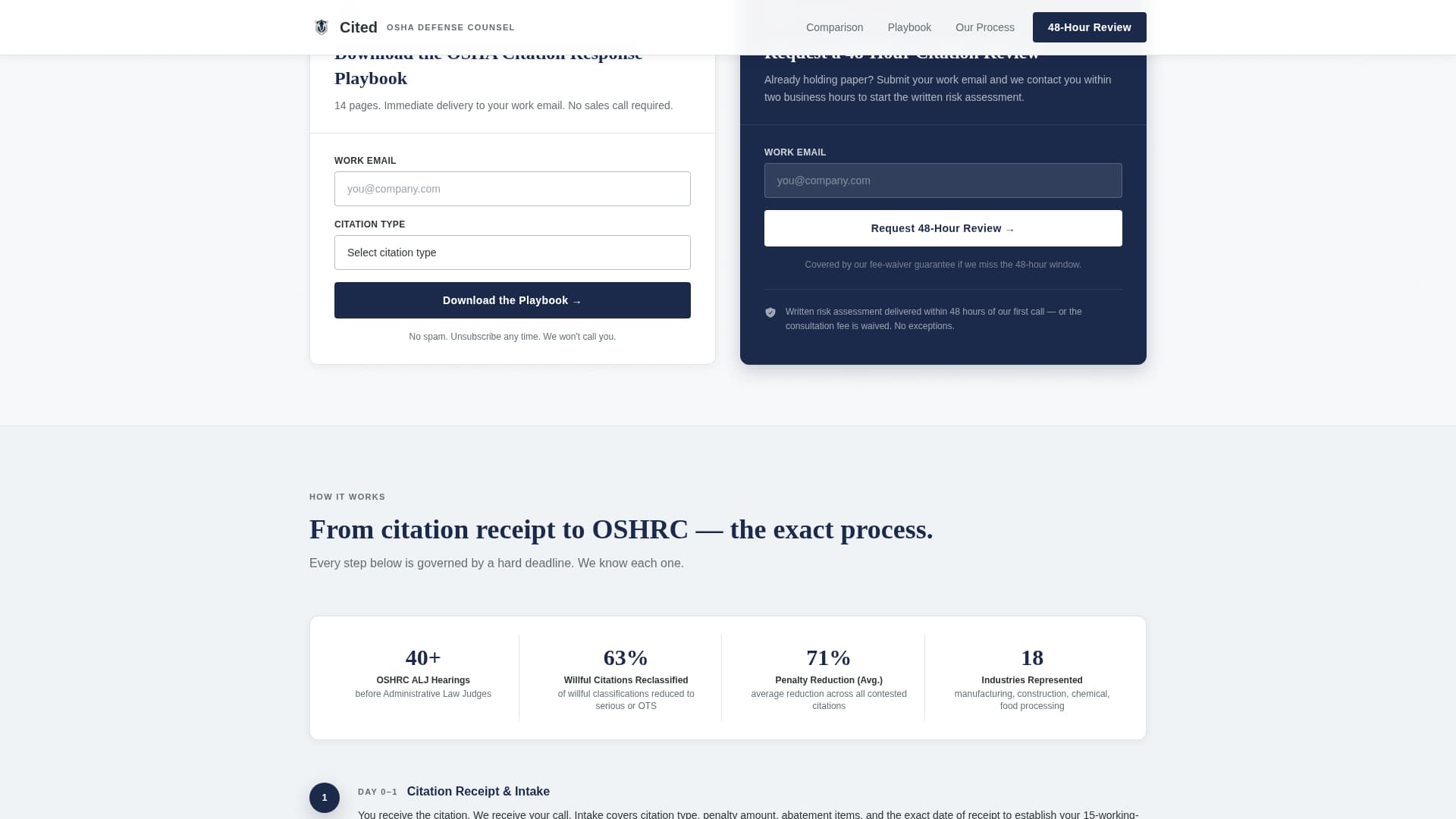
Task: Click the Download the Playbook button
Action: coord(512,300)
